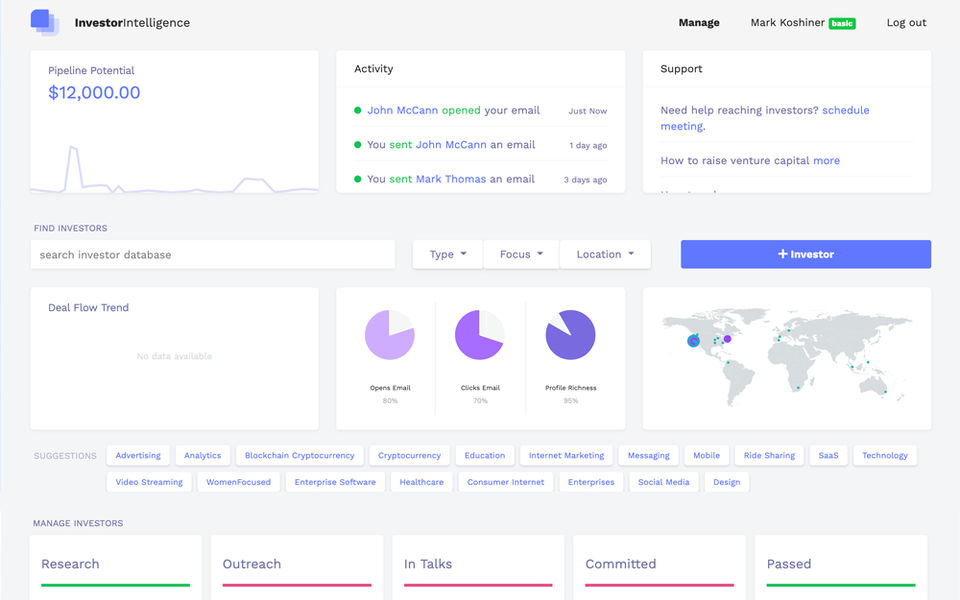Select the Mobile suggestion tag
The image size is (960, 600).
[707, 456]
